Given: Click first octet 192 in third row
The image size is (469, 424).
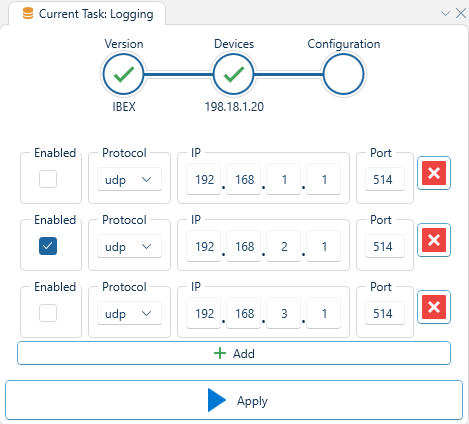Looking at the screenshot, I should pos(204,313).
